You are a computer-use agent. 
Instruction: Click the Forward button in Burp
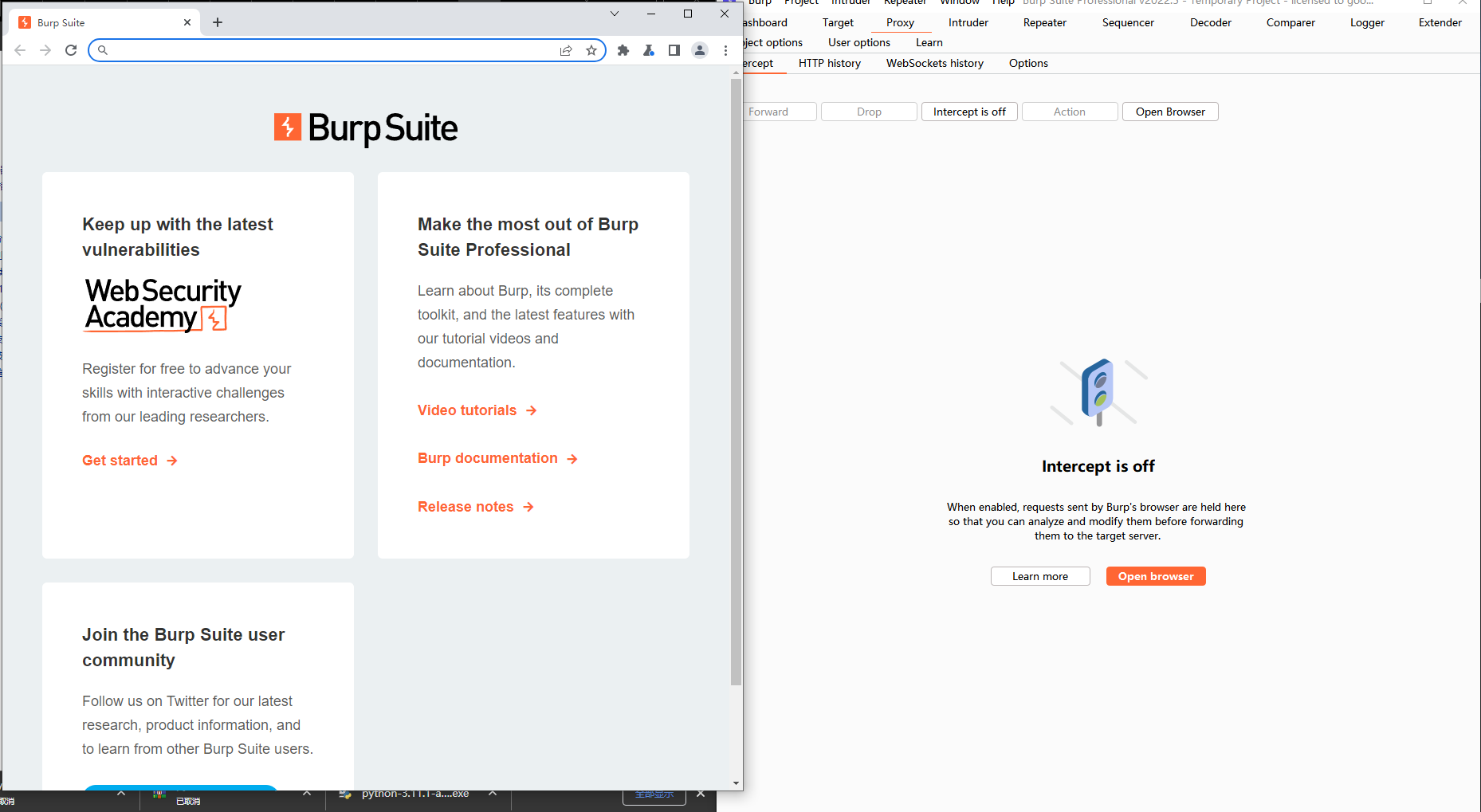[778, 112]
